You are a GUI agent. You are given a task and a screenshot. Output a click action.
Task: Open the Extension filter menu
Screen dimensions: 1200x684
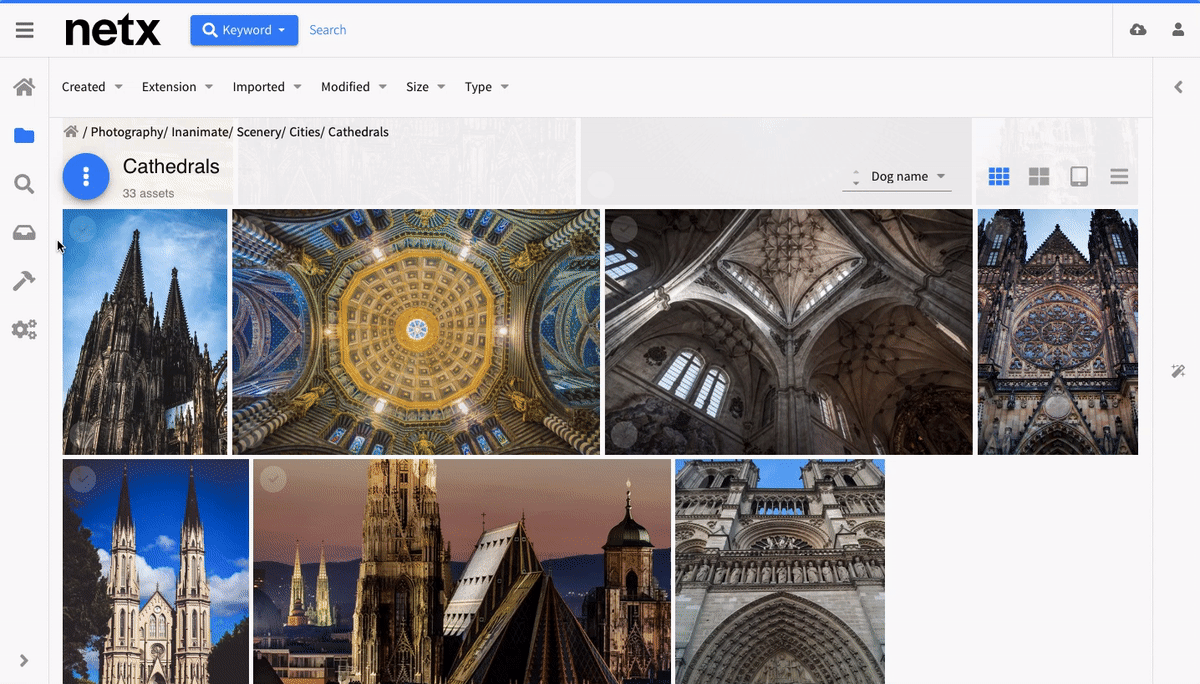177,87
